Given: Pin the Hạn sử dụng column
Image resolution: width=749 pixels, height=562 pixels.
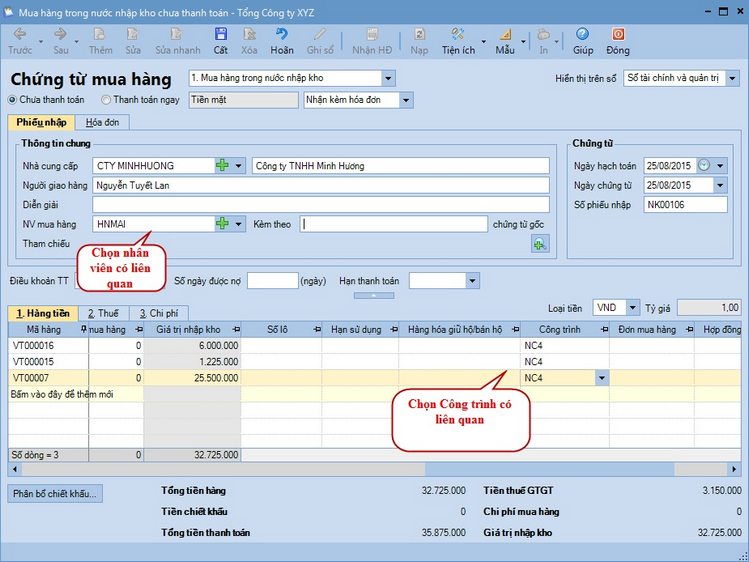Looking at the screenshot, I should click(394, 329).
